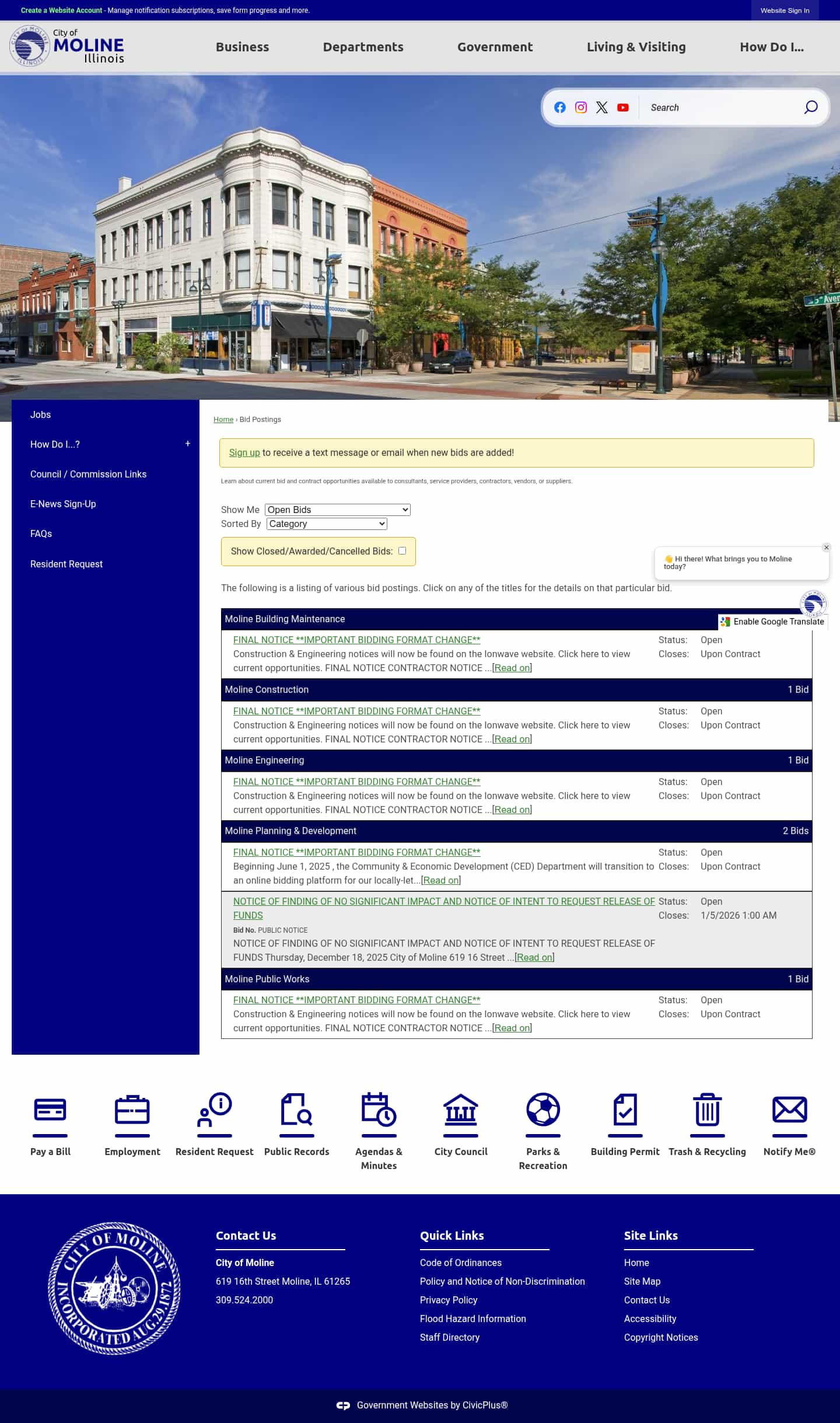Click Contact Us in Site Links
Screen dimensions: 840x1423
click(647, 1300)
